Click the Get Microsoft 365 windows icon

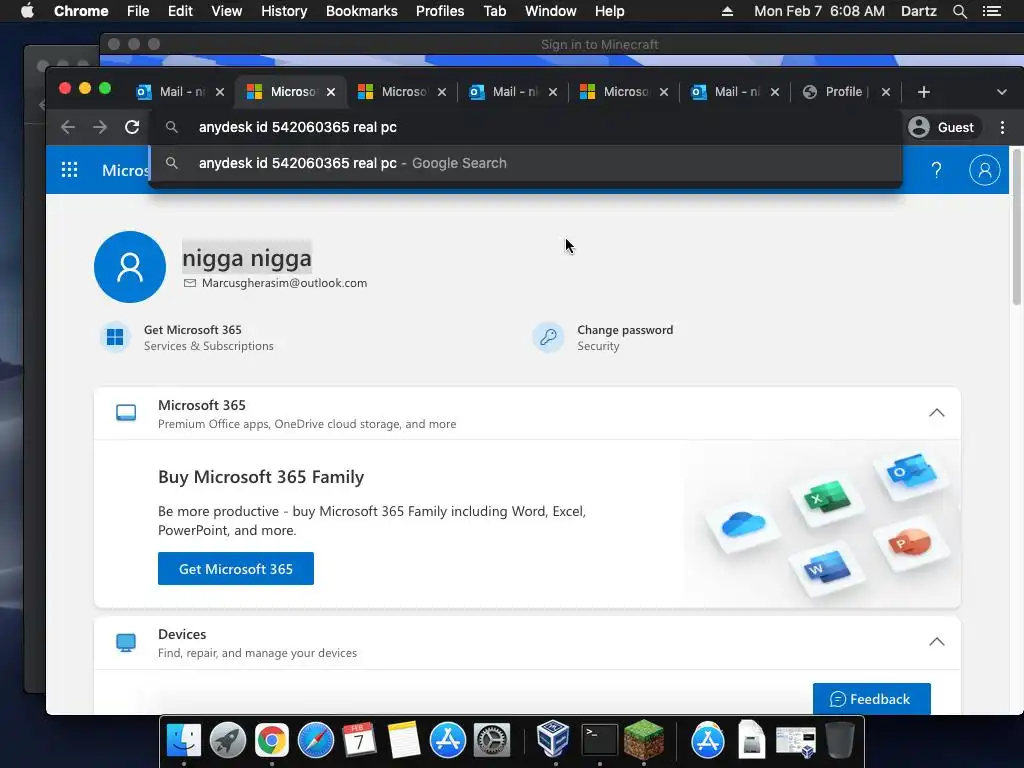(x=115, y=337)
